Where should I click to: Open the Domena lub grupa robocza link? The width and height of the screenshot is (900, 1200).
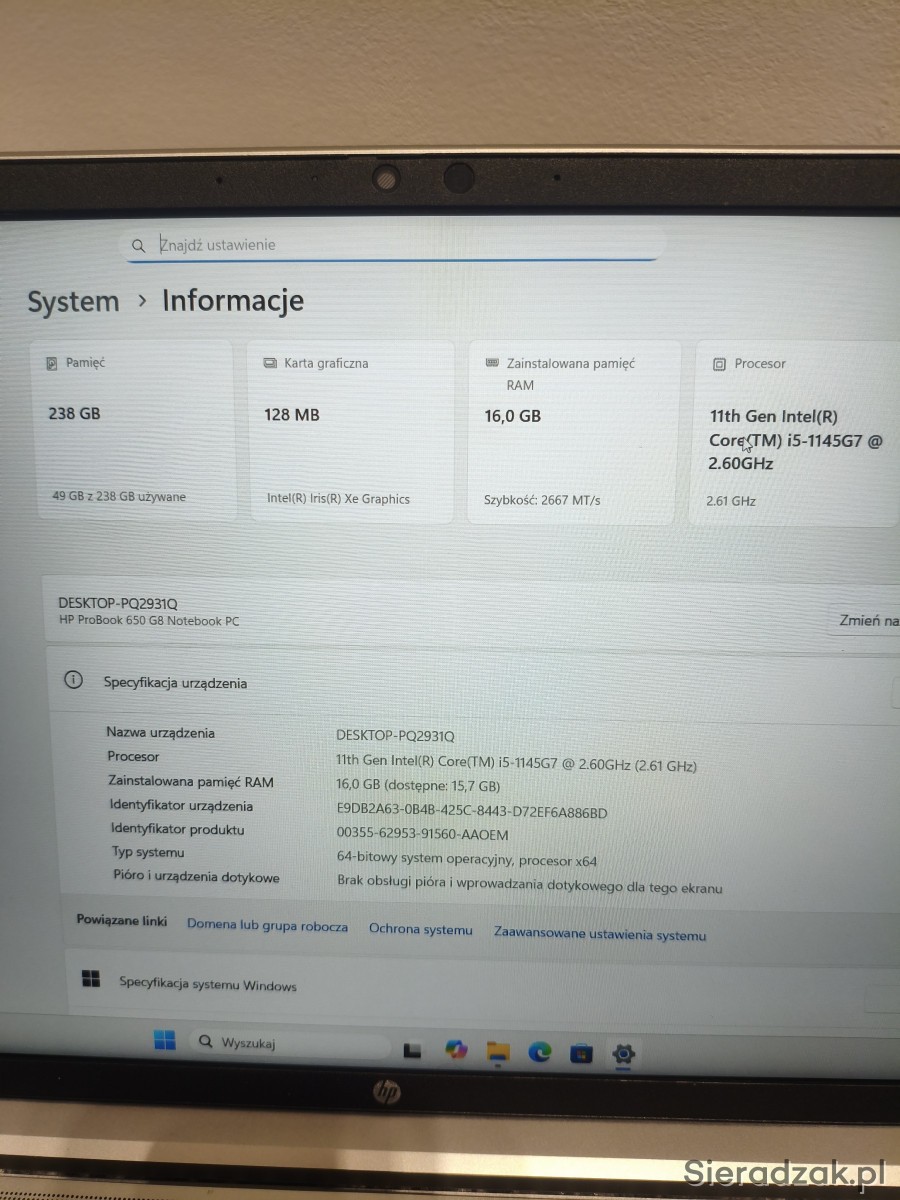[x=267, y=926]
